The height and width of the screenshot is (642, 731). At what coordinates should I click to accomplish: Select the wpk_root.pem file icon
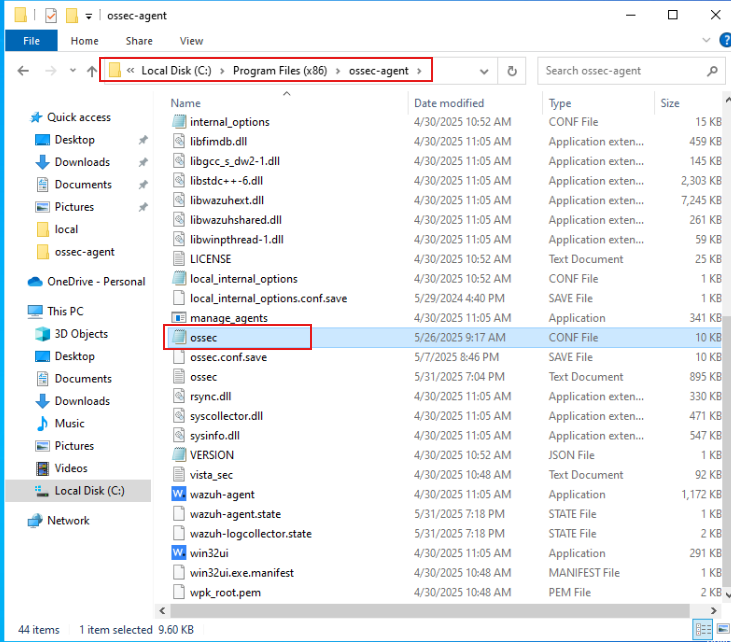(179, 592)
